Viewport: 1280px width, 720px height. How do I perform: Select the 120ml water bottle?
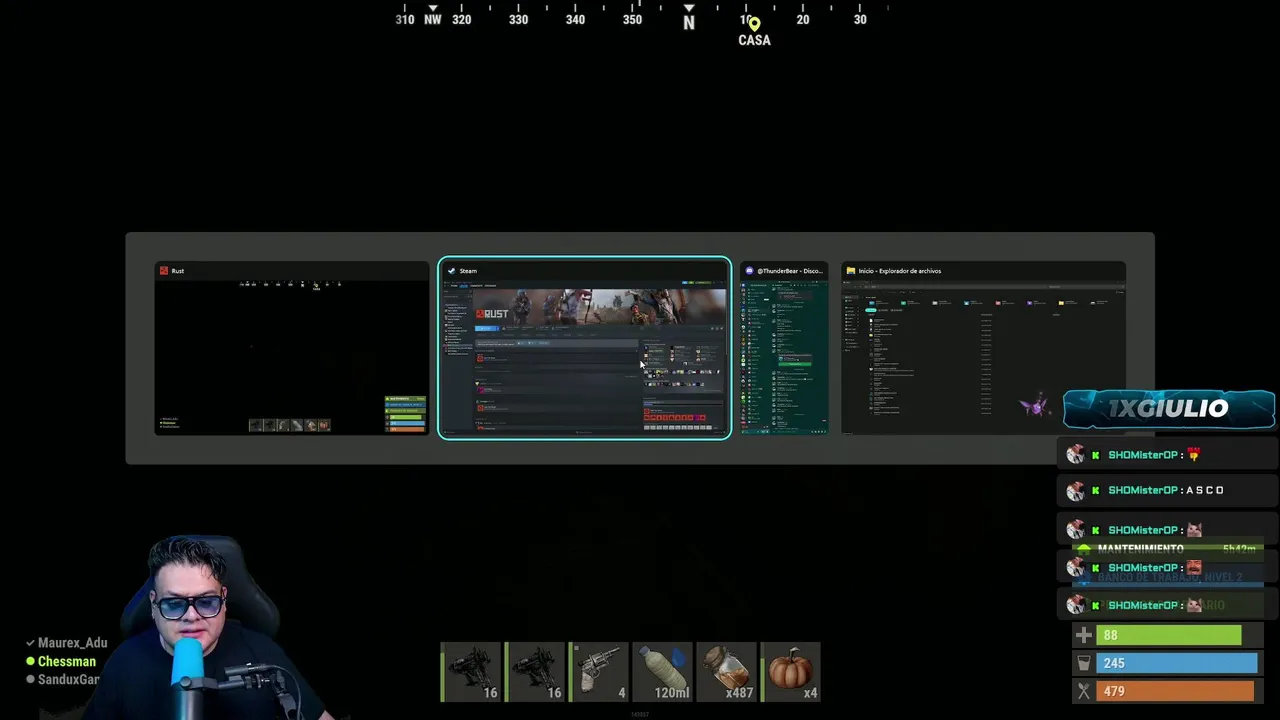(662, 672)
